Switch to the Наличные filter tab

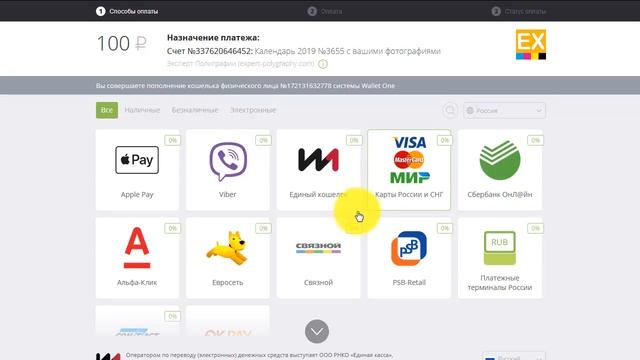point(142,110)
